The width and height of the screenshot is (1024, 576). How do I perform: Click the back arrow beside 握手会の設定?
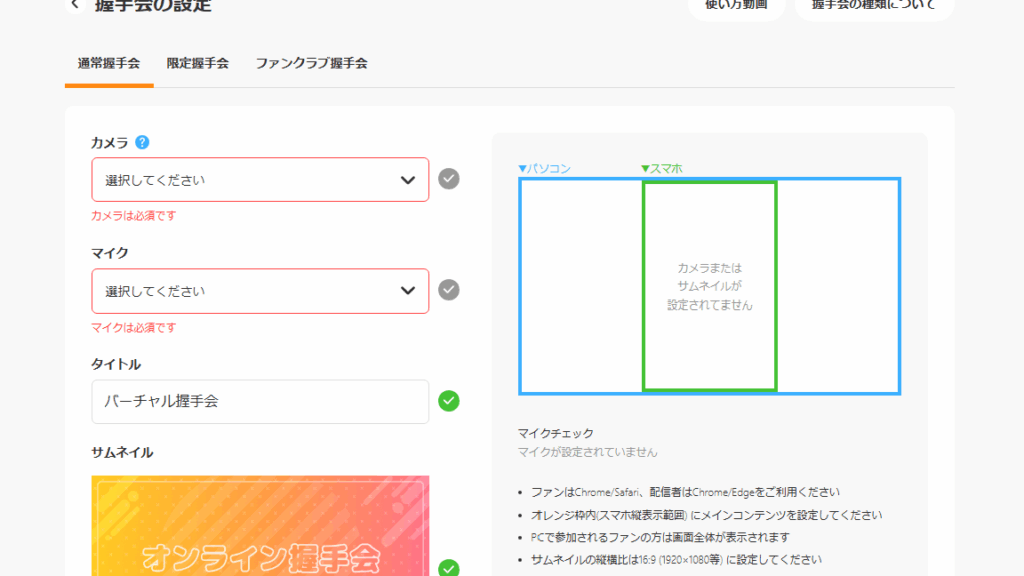pyautogui.click(x=75, y=5)
